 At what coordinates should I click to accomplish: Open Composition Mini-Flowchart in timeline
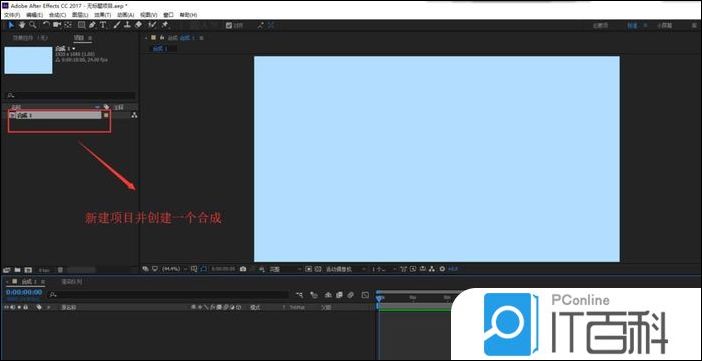click(x=300, y=295)
